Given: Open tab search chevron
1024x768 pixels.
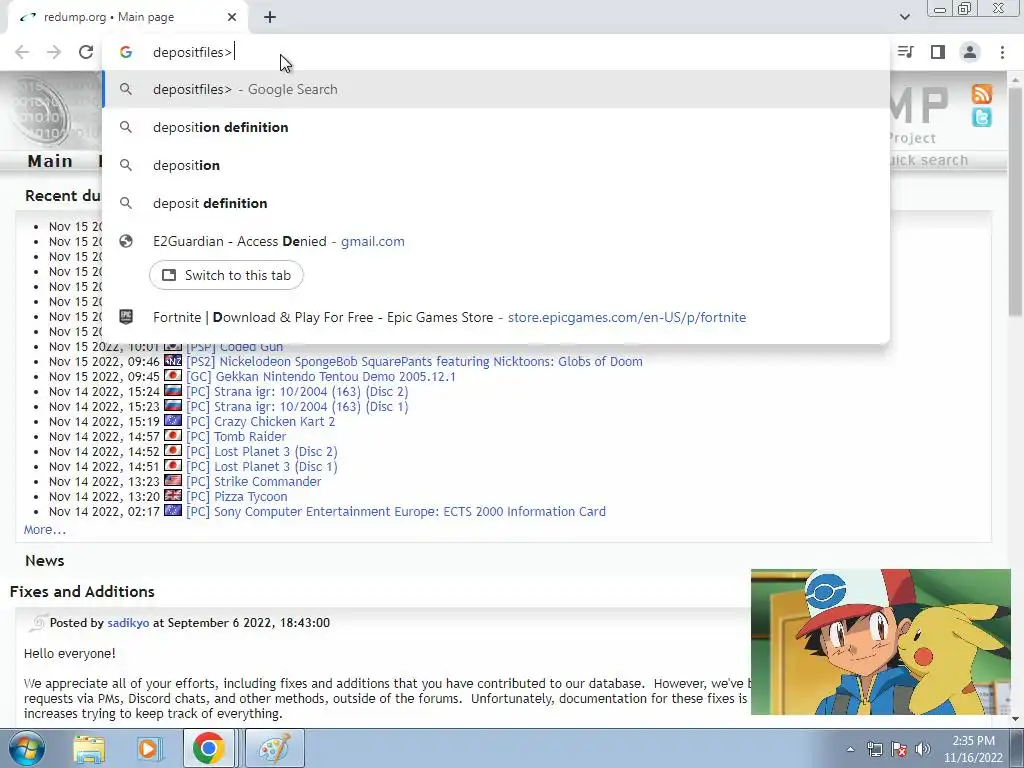Looking at the screenshot, I should (x=904, y=17).
